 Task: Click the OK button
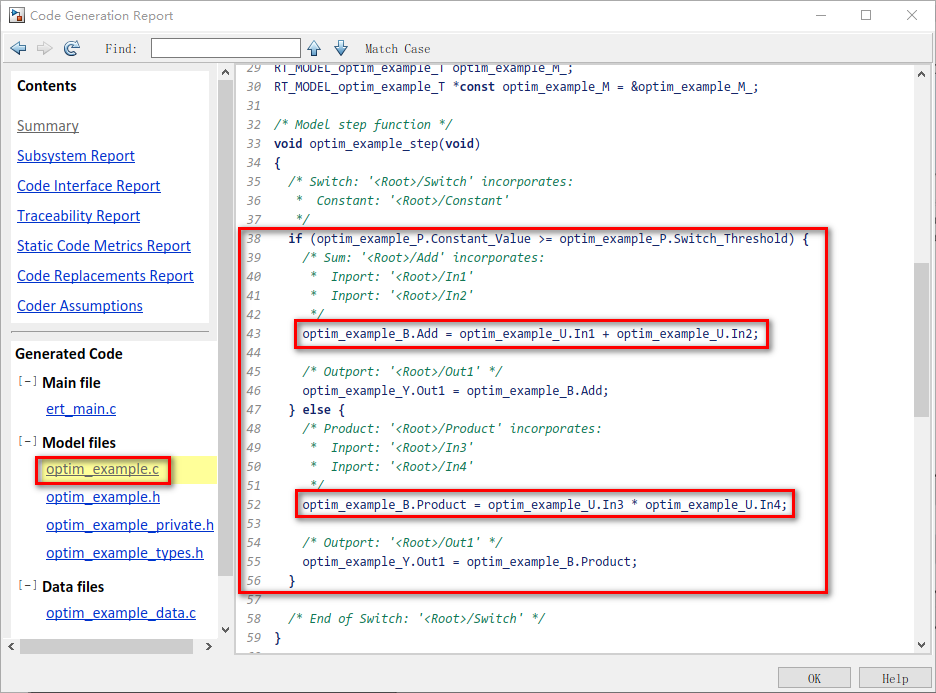tap(814, 679)
